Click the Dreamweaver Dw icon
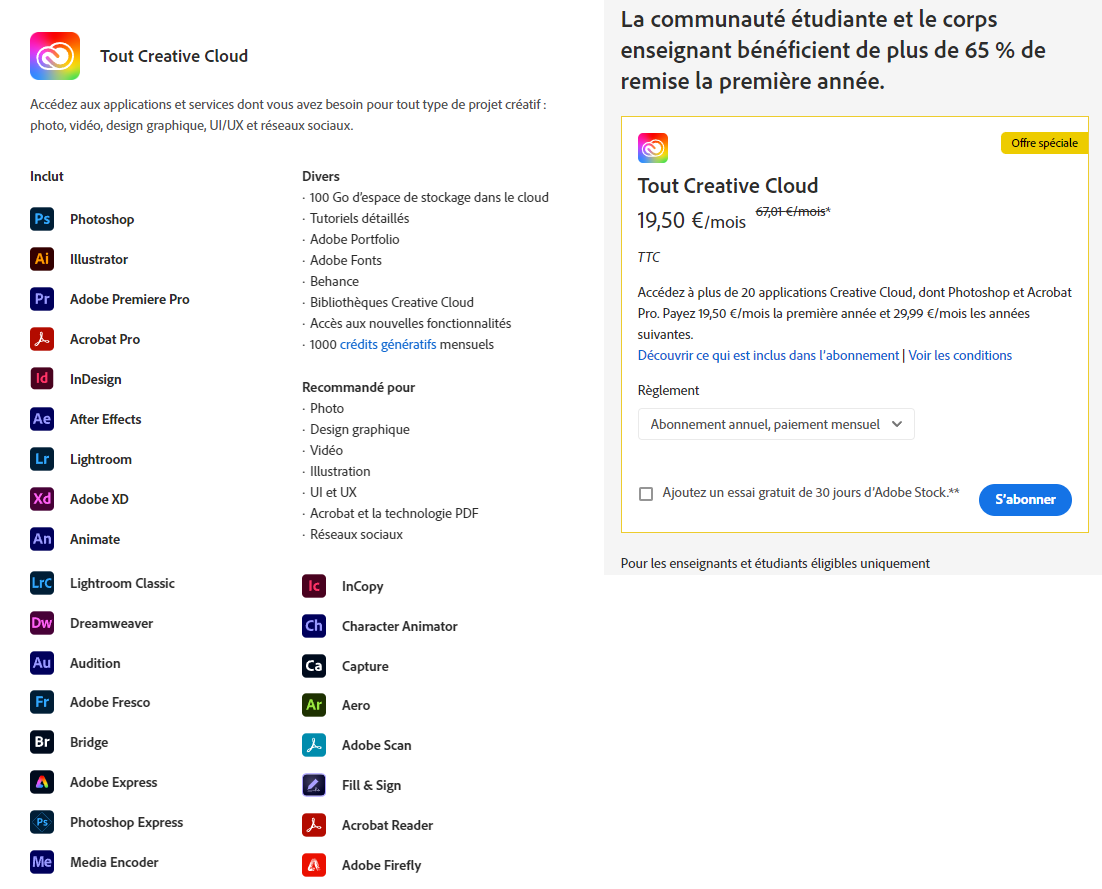This screenshot has width=1102, height=889. click(42, 623)
